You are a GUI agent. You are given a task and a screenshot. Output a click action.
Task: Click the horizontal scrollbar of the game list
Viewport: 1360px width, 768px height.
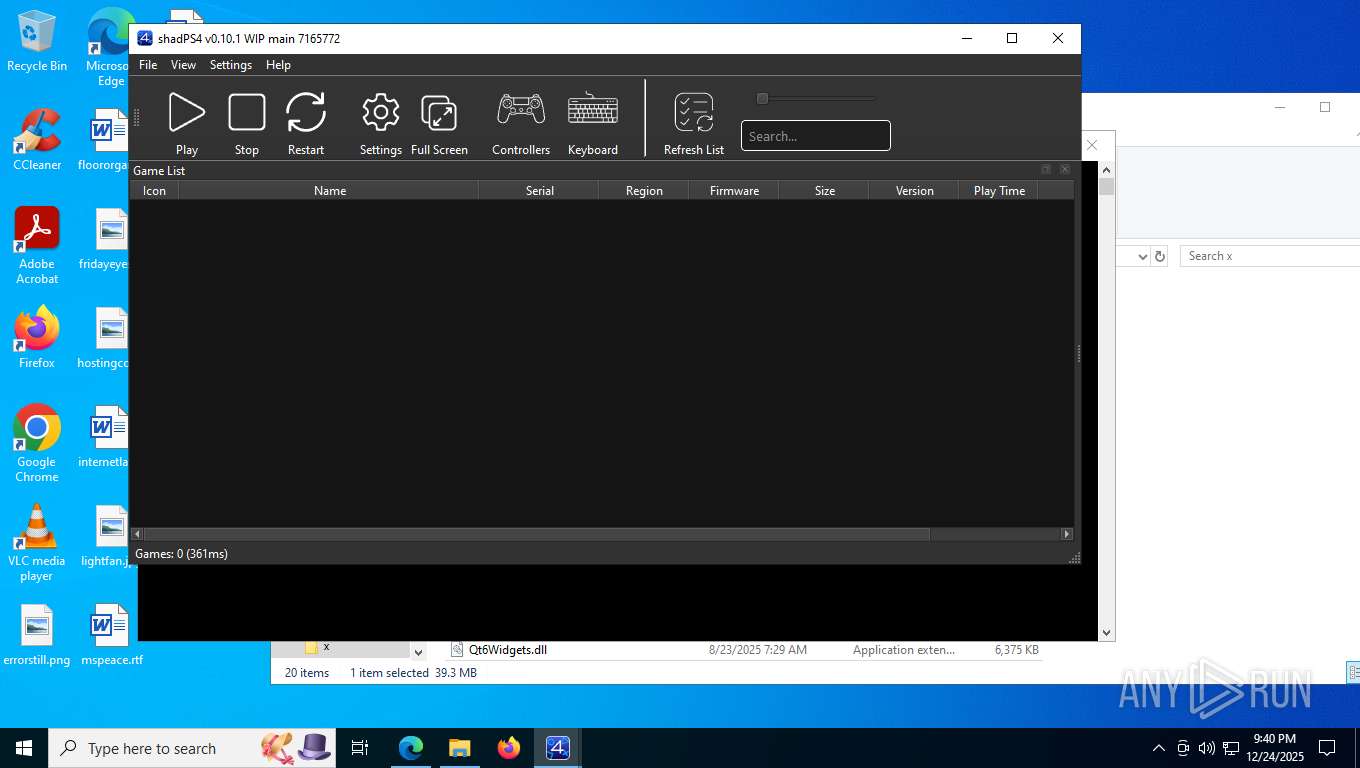pyautogui.click(x=537, y=534)
